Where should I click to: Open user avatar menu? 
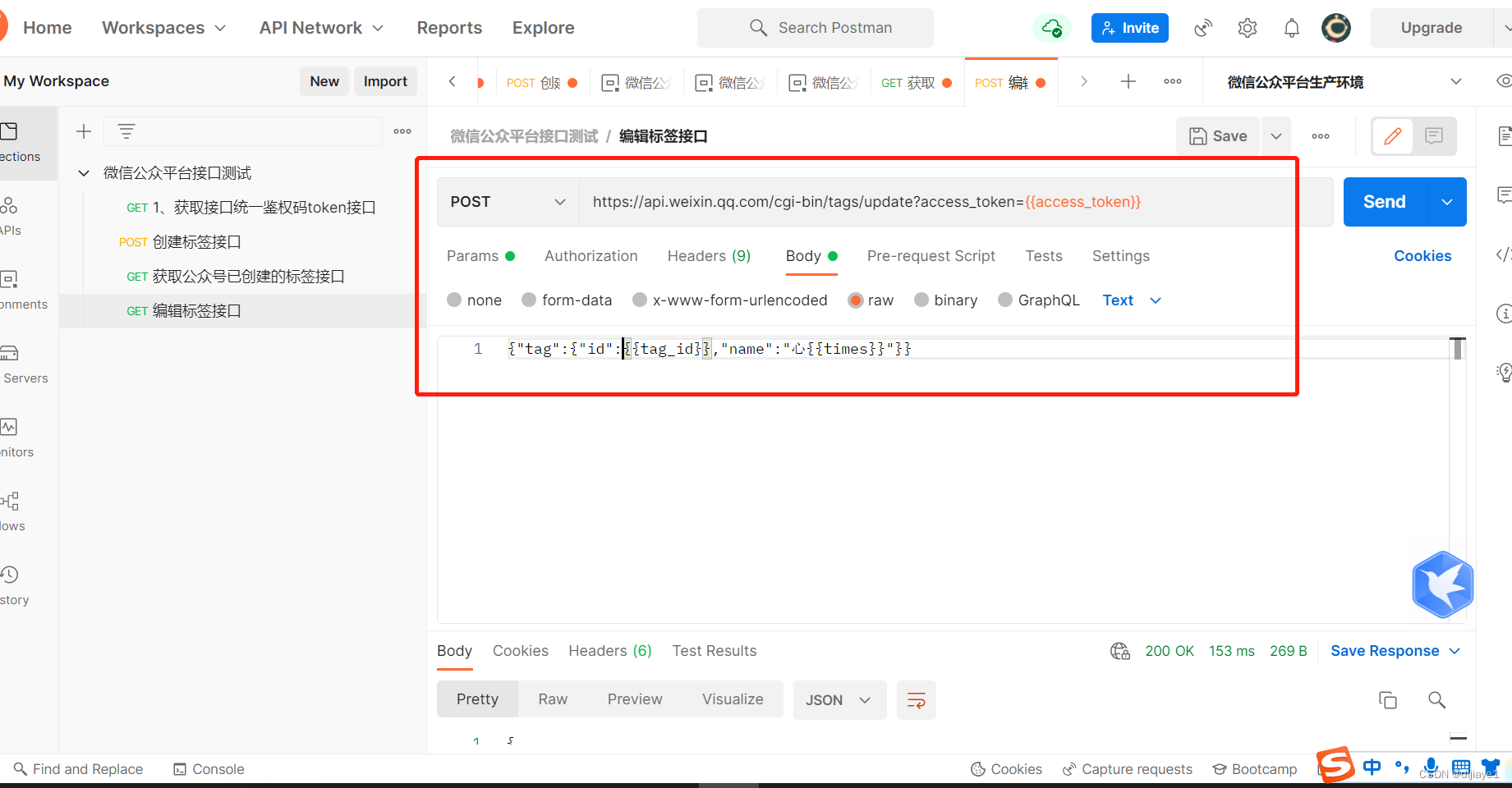(x=1336, y=28)
